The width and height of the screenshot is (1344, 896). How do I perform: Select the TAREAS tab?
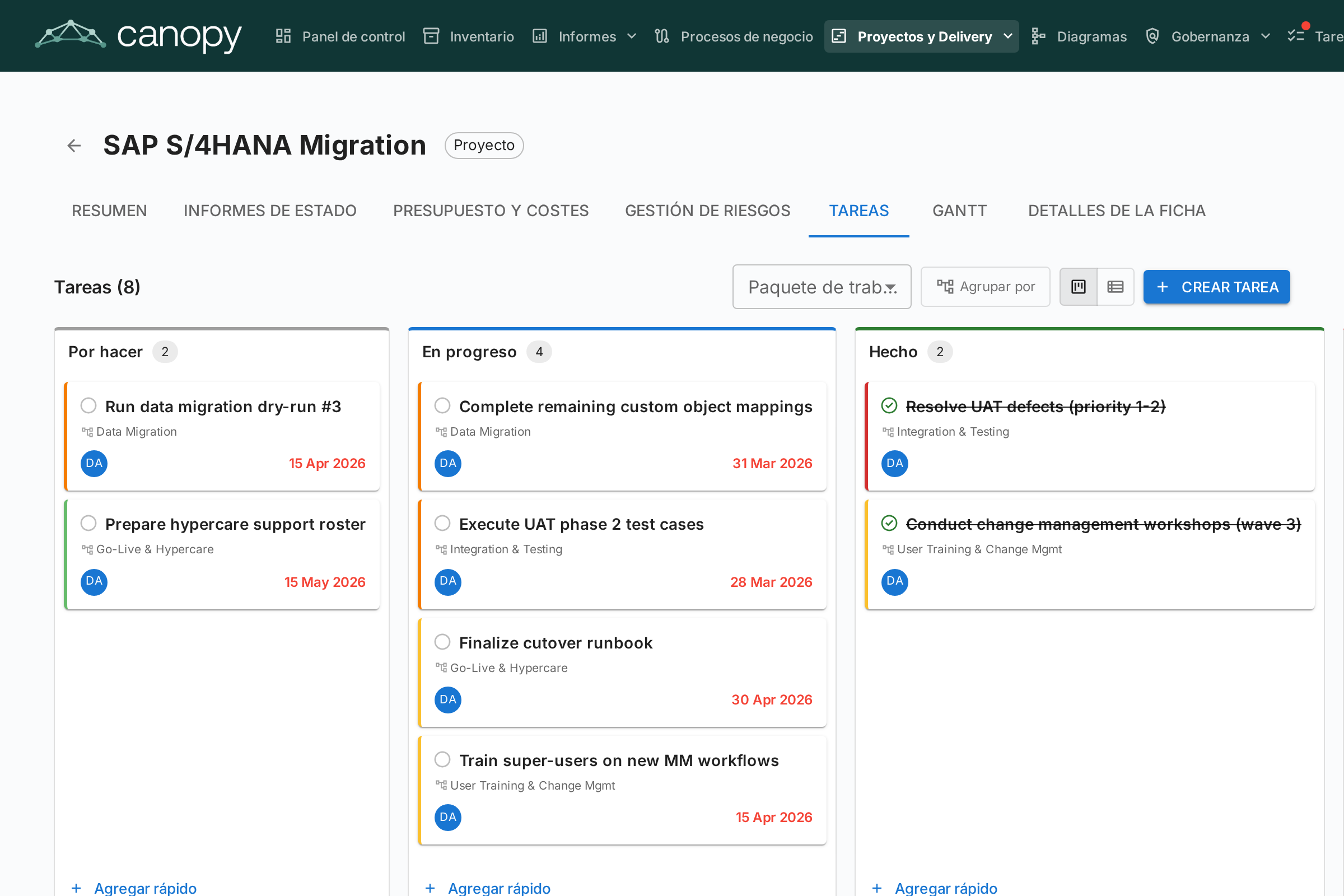click(x=859, y=211)
